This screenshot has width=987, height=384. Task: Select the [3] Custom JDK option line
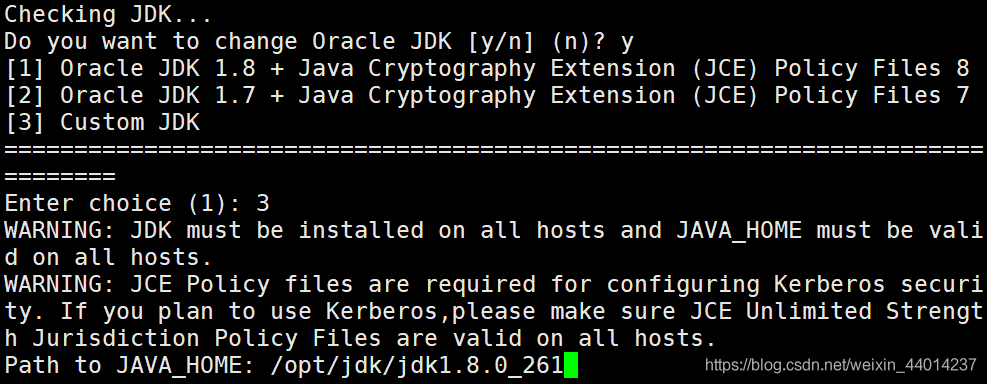[x=103, y=123]
